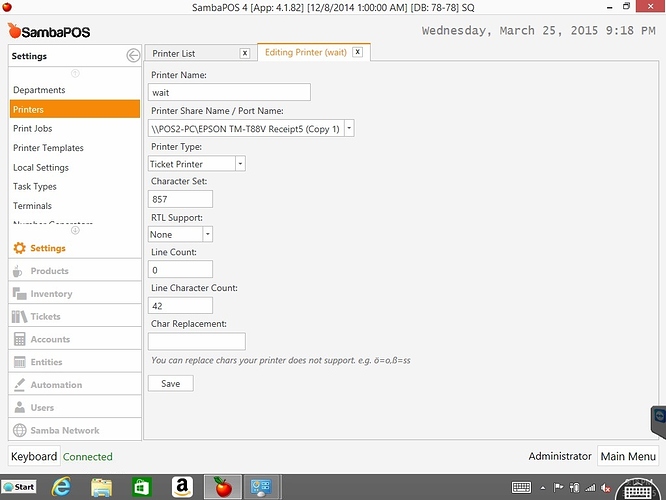Save the printer settings
666x500 pixels.
tap(171, 383)
